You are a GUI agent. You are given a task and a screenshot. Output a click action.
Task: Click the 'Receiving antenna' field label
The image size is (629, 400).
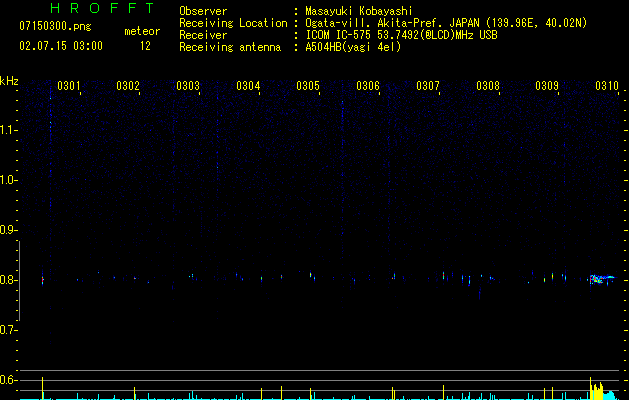(230, 47)
